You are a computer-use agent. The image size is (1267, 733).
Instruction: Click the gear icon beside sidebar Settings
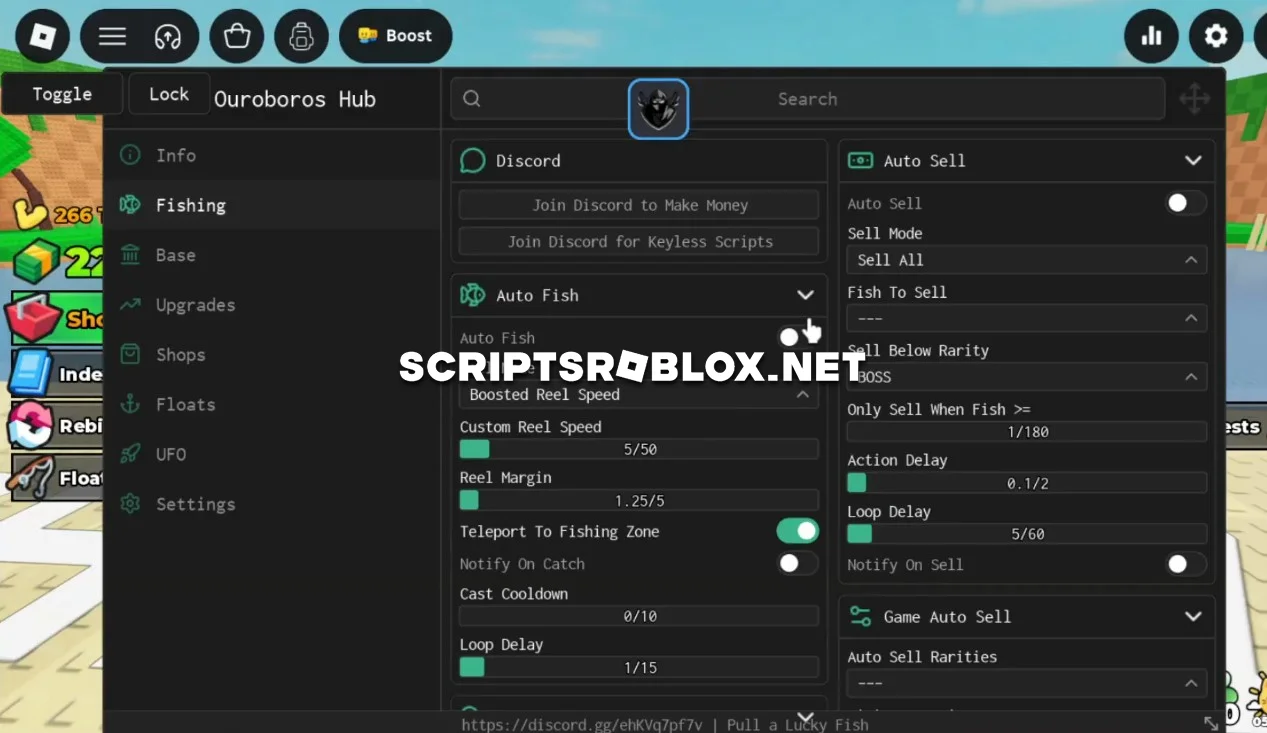pos(130,504)
